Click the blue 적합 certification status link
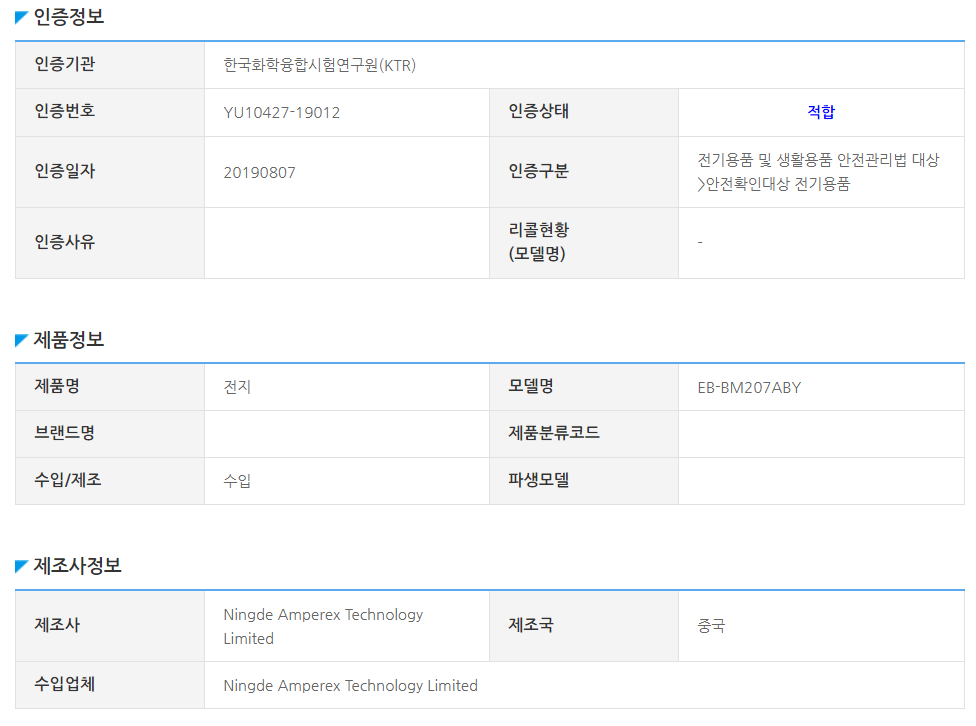Image resolution: width=976 pixels, height=726 pixels. tap(821, 112)
